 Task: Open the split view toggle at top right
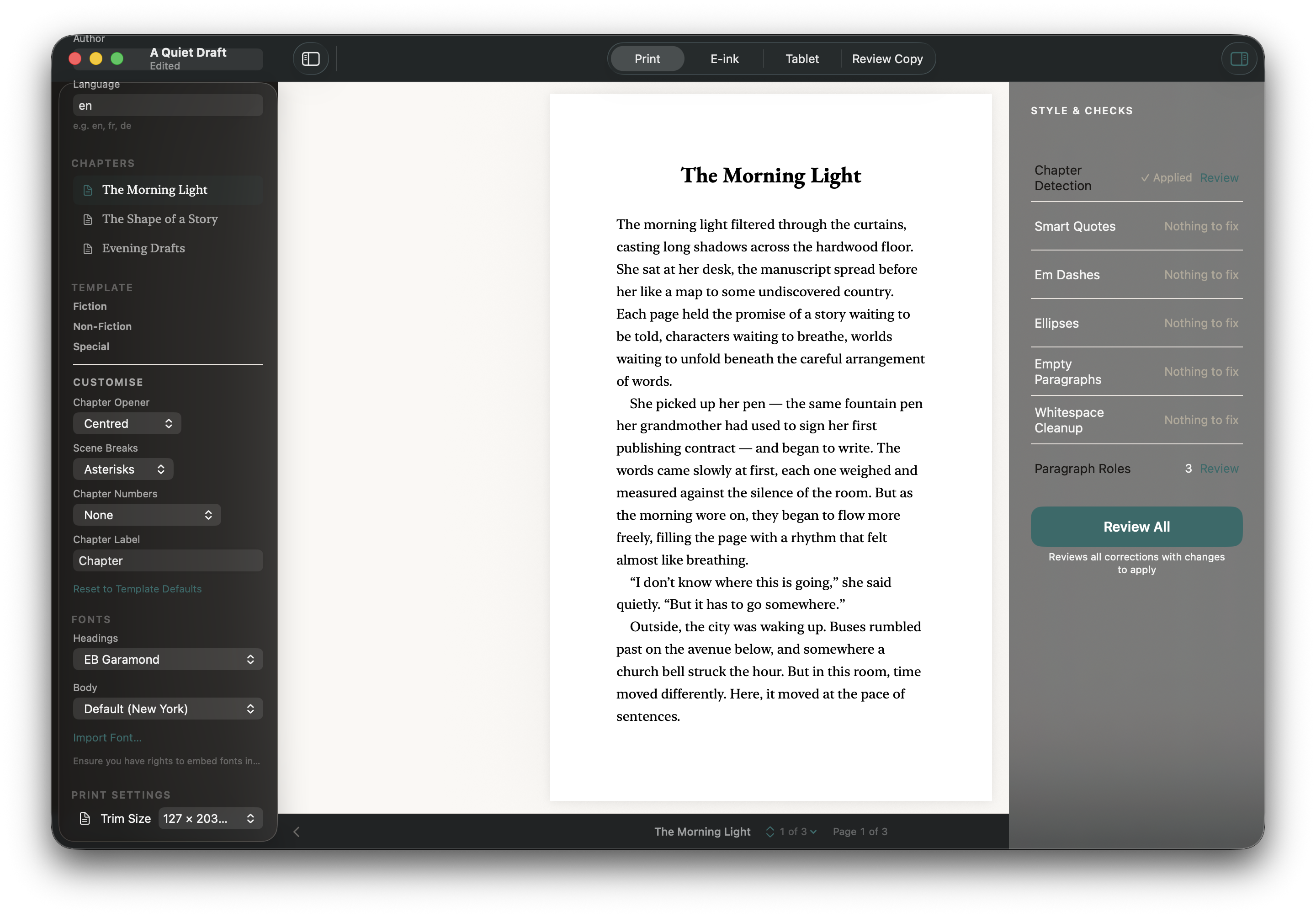click(1239, 58)
